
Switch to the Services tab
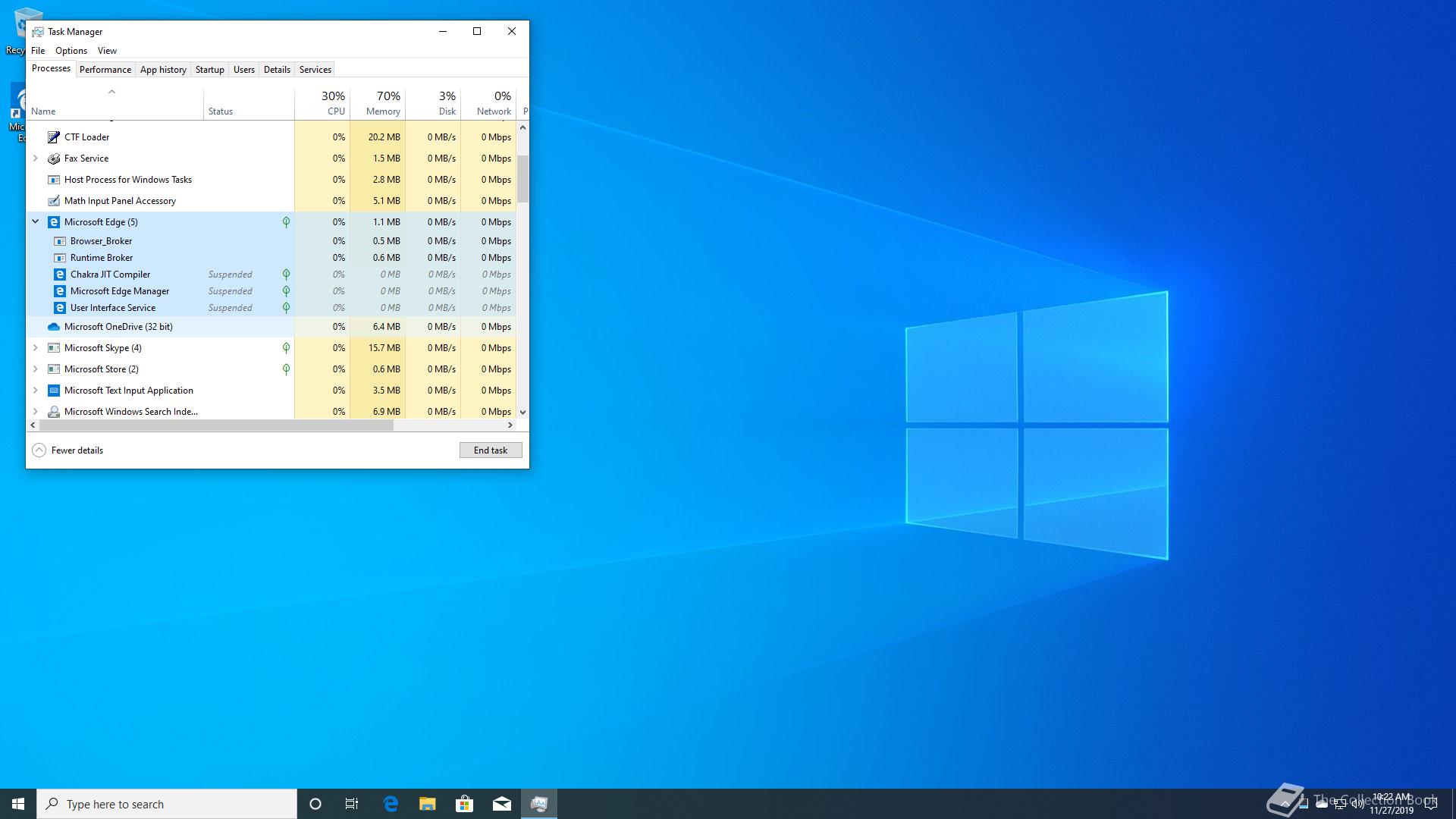click(x=315, y=70)
